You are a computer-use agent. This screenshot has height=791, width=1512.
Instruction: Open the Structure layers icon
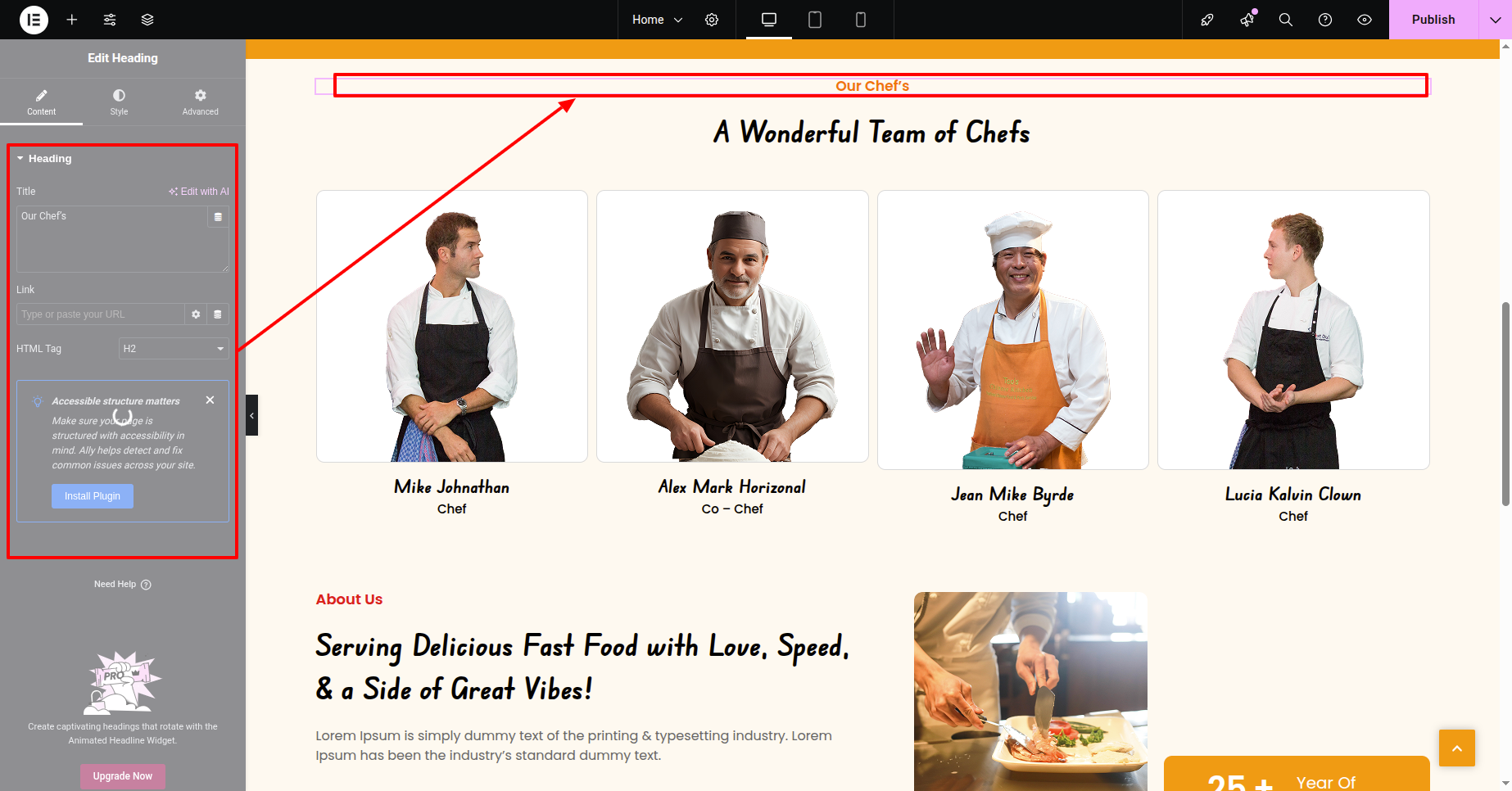[147, 20]
